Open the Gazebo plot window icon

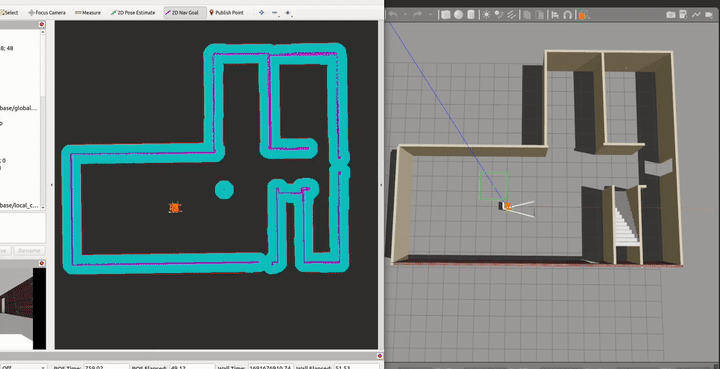click(696, 15)
